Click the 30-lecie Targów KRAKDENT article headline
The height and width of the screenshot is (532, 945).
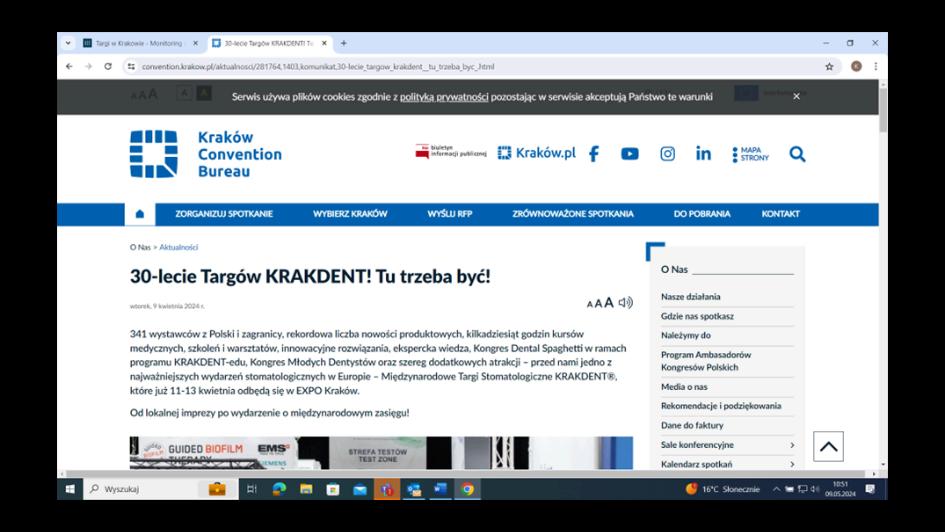310,277
